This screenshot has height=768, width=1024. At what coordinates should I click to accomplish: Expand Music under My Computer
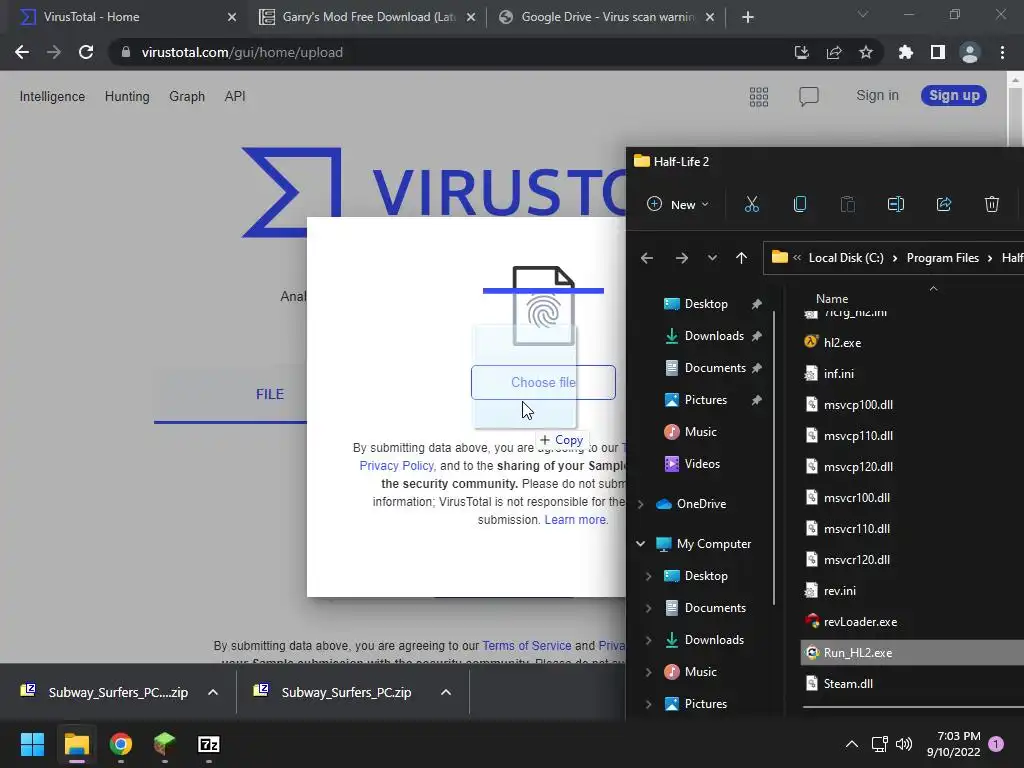(x=648, y=671)
